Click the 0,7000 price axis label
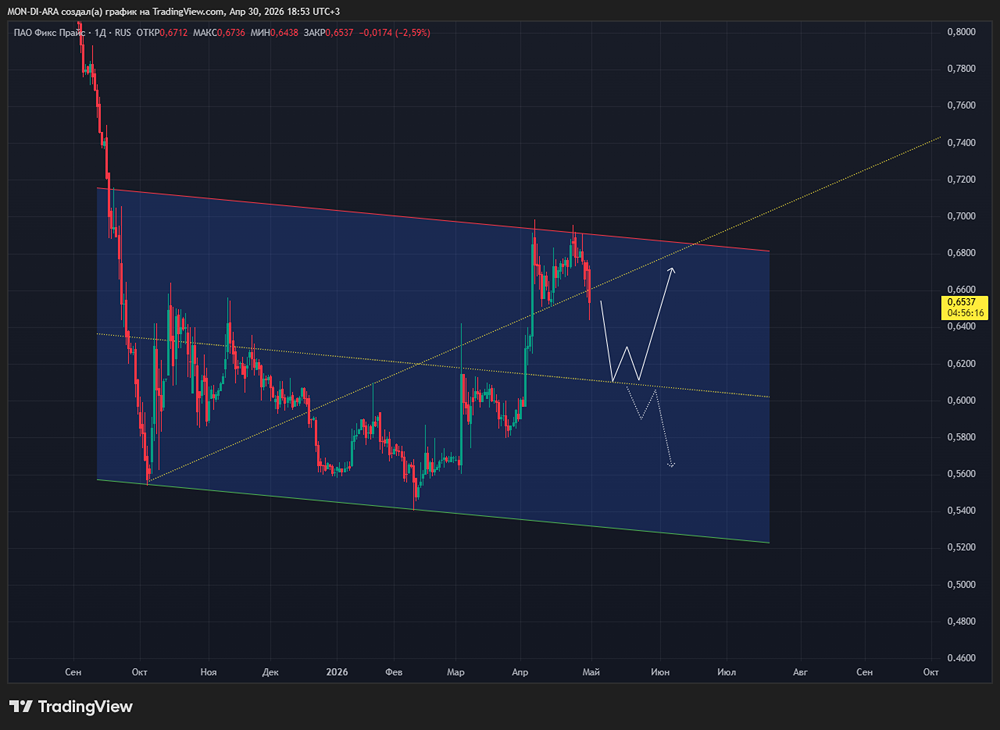The width and height of the screenshot is (1000, 730). coord(961,217)
